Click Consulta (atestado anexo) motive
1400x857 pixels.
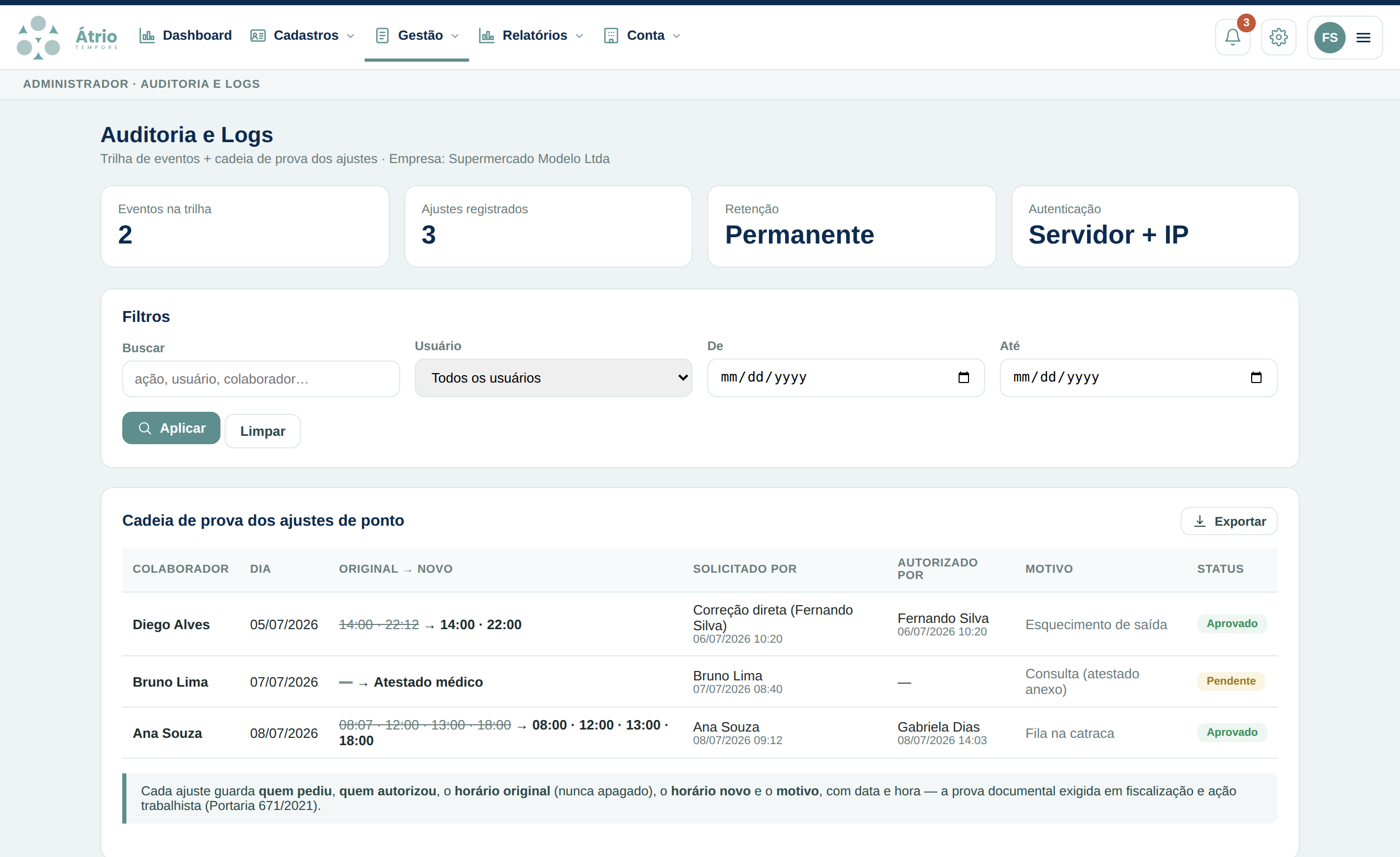[1082, 681]
